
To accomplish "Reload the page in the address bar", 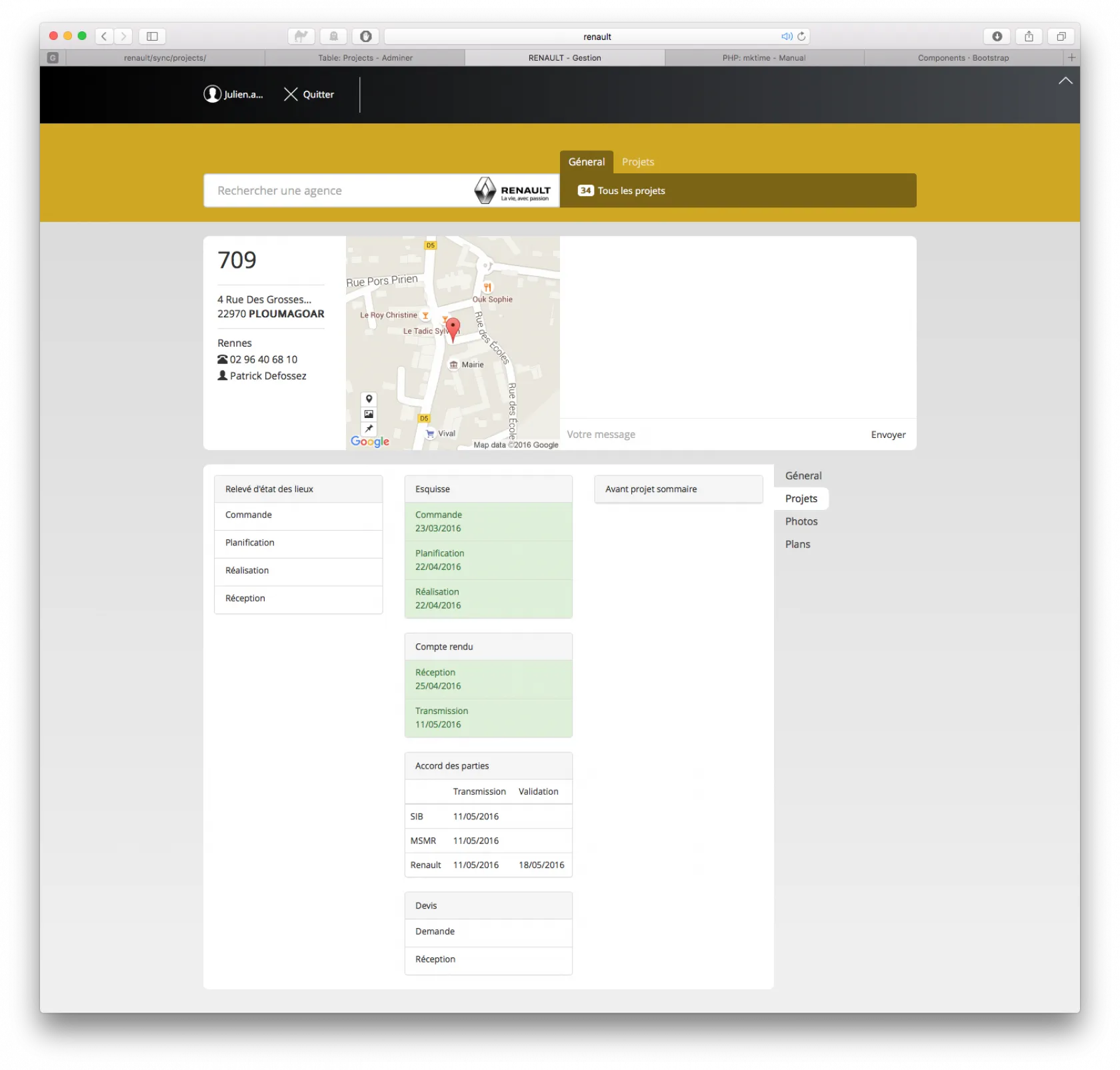I will (x=801, y=36).
